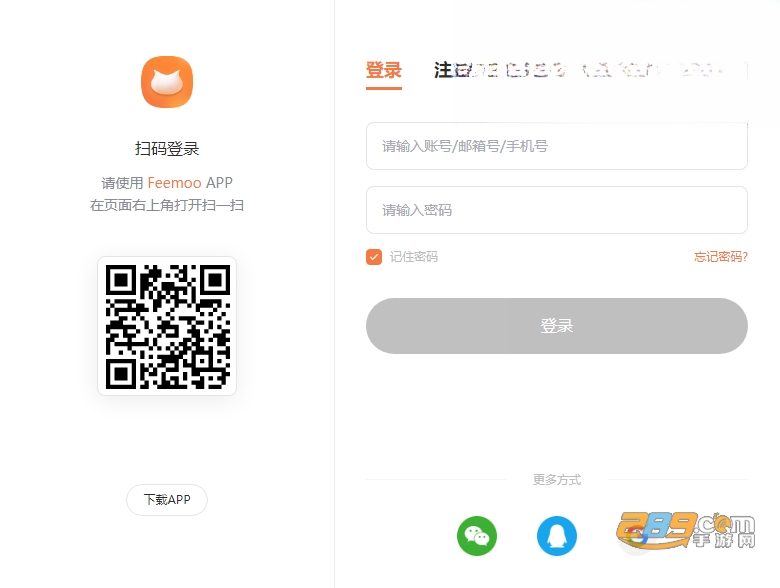
Task: Click the gray 登录 button
Action: [x=557, y=326]
